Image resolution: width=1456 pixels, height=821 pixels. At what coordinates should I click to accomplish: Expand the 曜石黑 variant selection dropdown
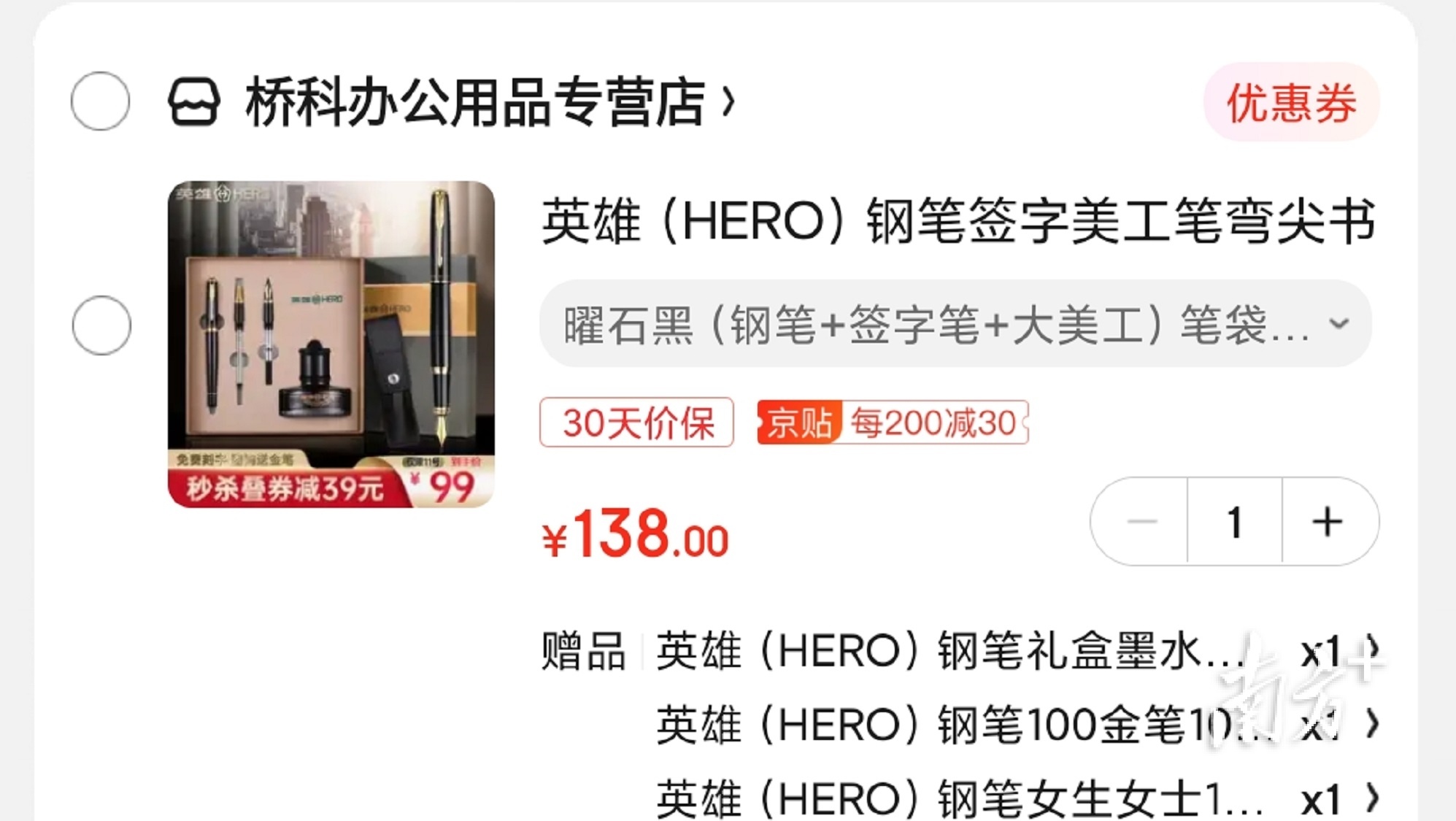955,323
